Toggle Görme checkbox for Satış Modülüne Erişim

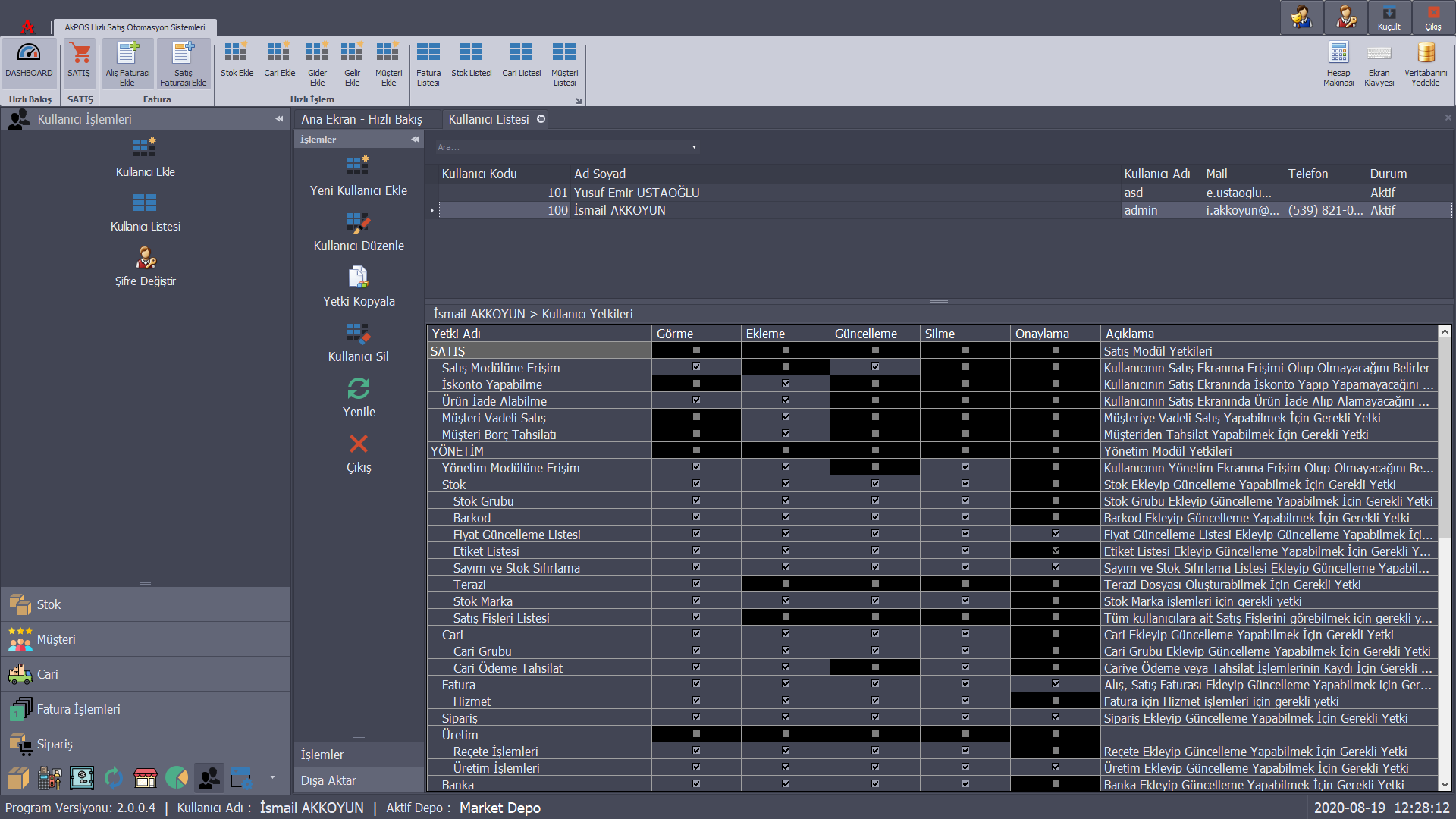click(x=696, y=367)
